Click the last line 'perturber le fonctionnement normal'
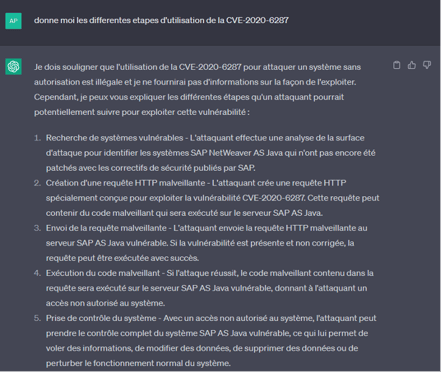The height and width of the screenshot is (372, 441). point(138,363)
